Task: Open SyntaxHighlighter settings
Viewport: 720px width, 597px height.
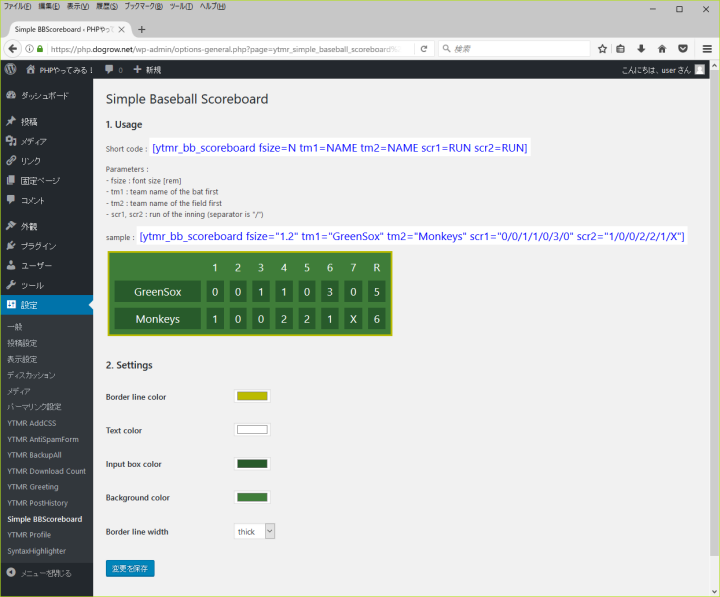Action: (x=37, y=551)
